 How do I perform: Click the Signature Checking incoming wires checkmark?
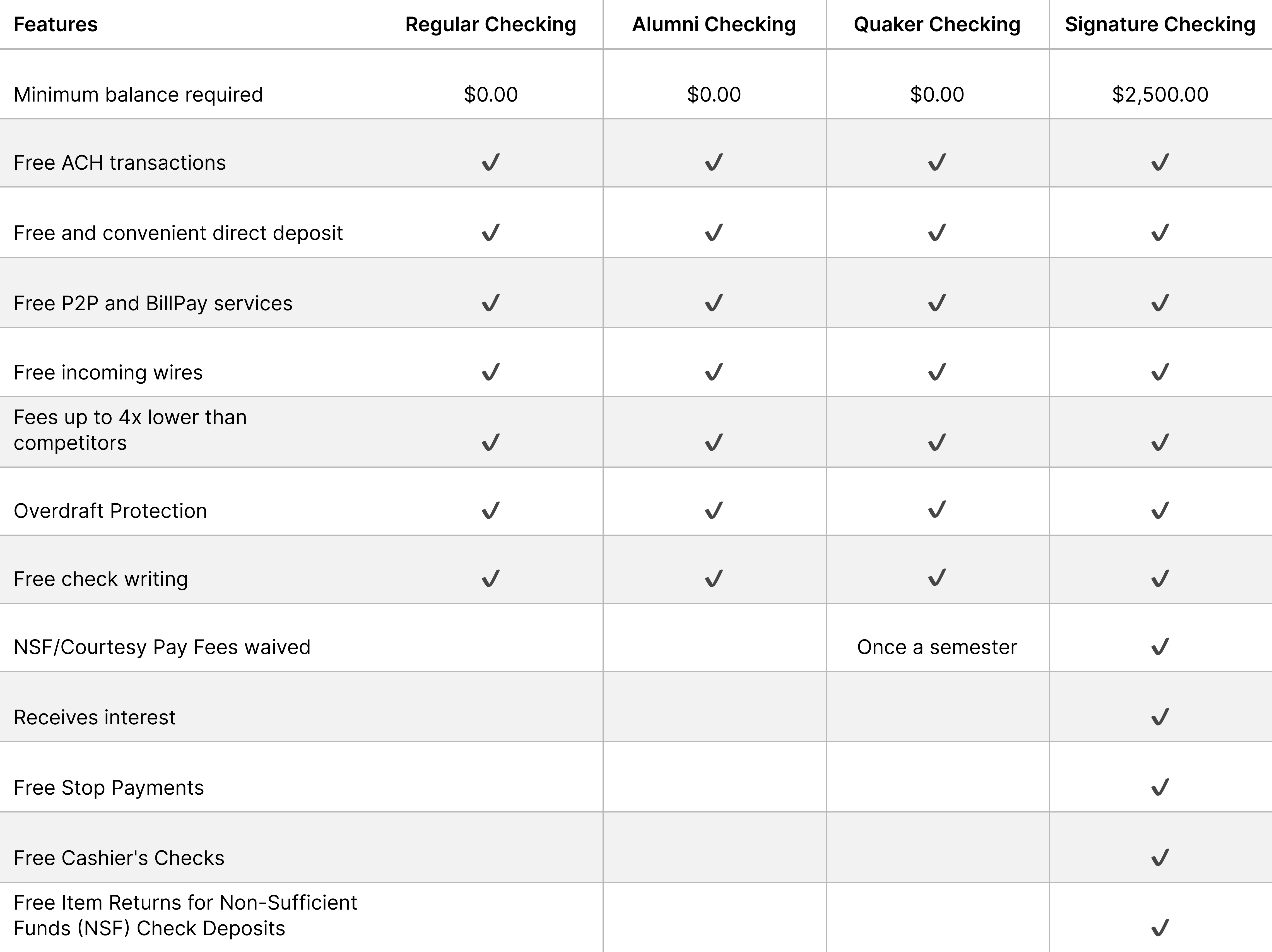pos(1160,372)
